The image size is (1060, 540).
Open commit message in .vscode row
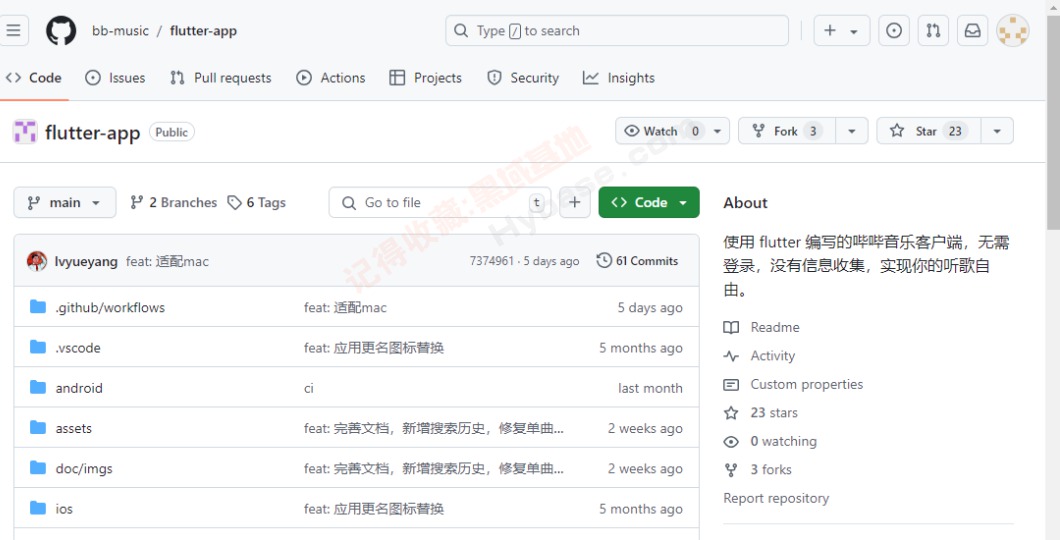[374, 348]
